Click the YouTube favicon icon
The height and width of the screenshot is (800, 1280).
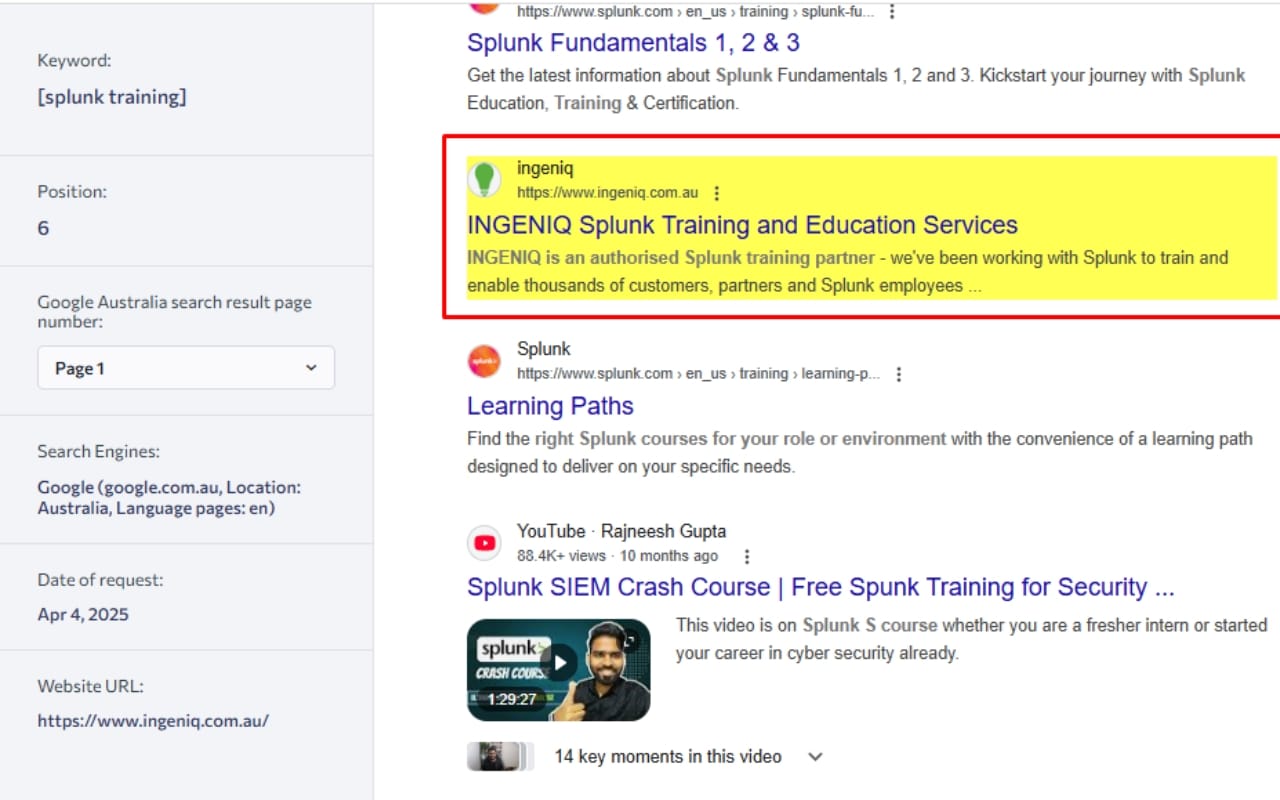[x=484, y=543]
